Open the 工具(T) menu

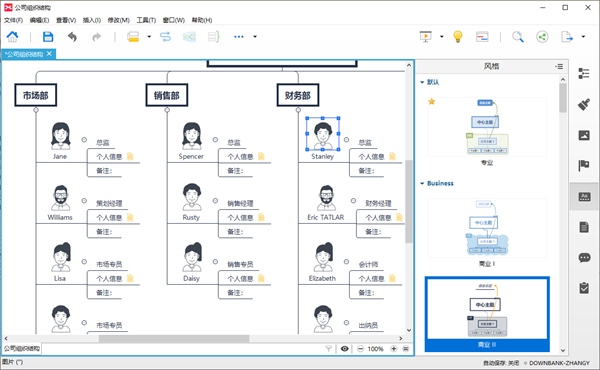pyautogui.click(x=146, y=20)
